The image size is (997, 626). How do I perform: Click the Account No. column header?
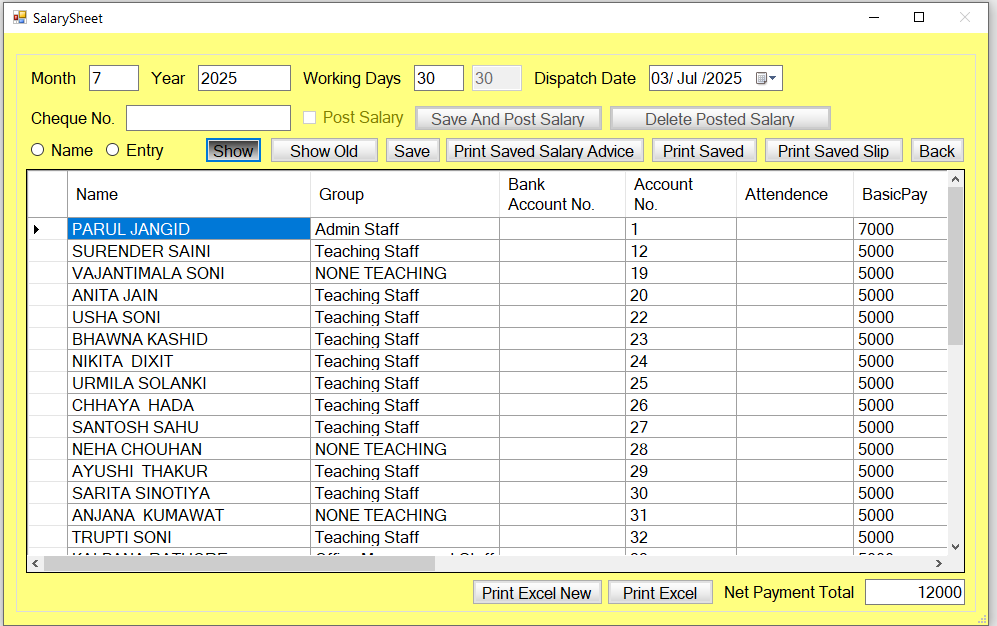[681, 194]
